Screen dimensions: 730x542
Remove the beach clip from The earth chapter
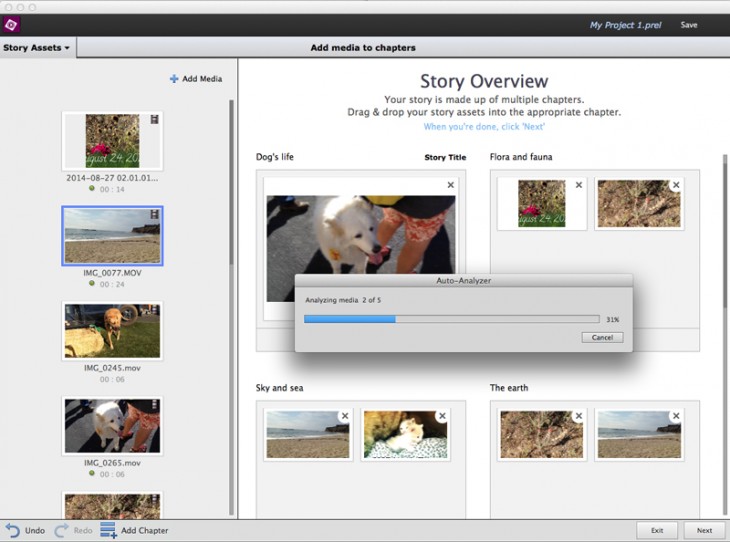coord(676,416)
